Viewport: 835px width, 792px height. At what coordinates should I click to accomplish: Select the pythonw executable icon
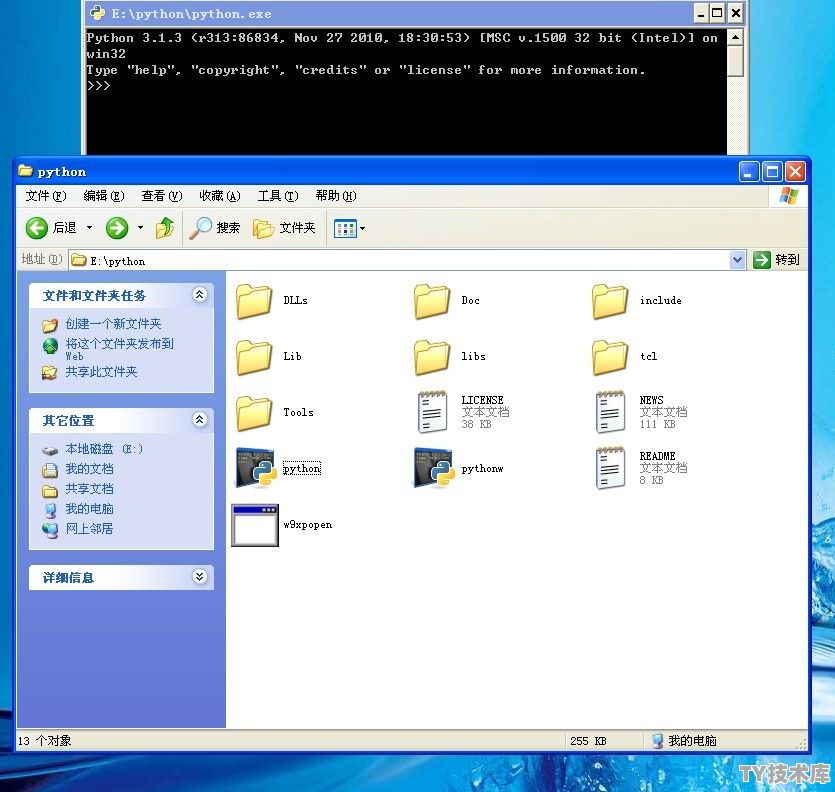tap(434, 468)
